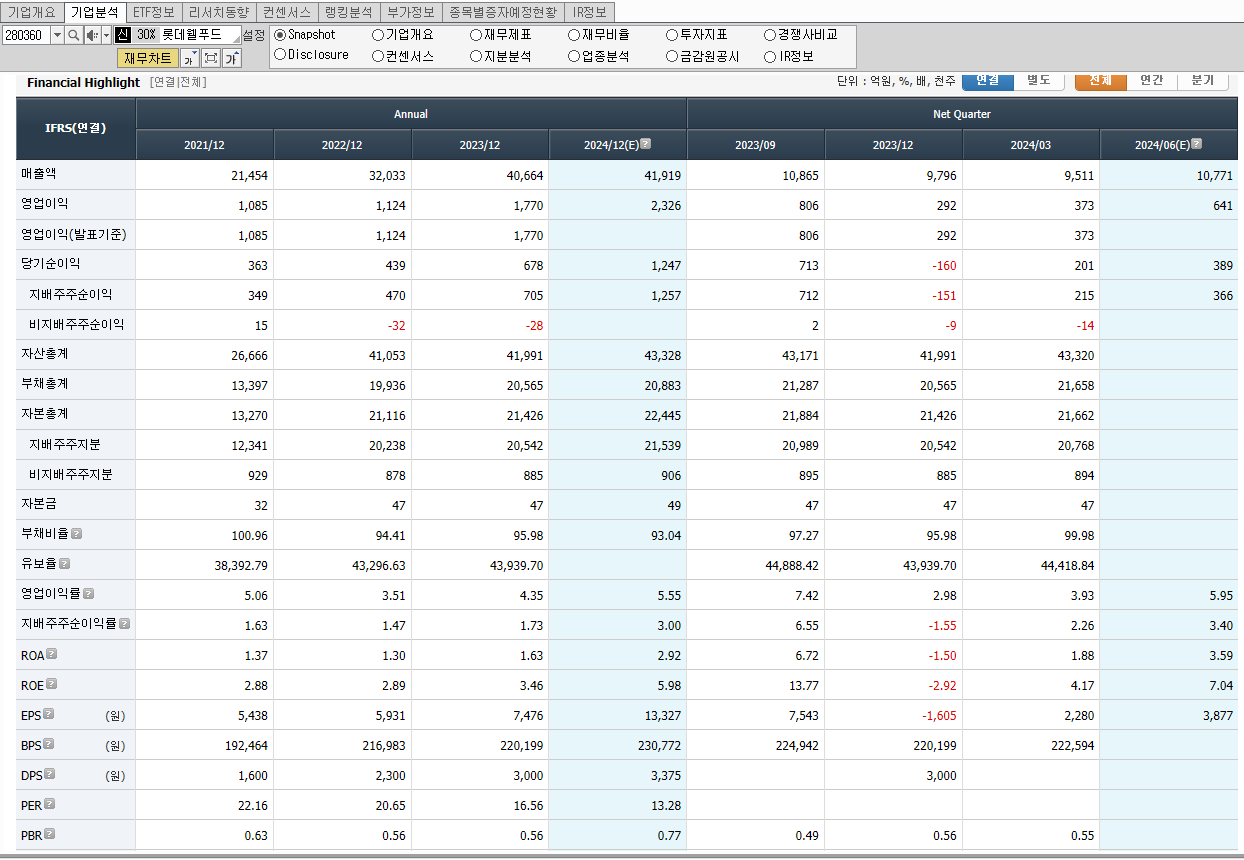
Task: Click the 2024/06(E) EPS value 3,877
Action: [1217, 716]
